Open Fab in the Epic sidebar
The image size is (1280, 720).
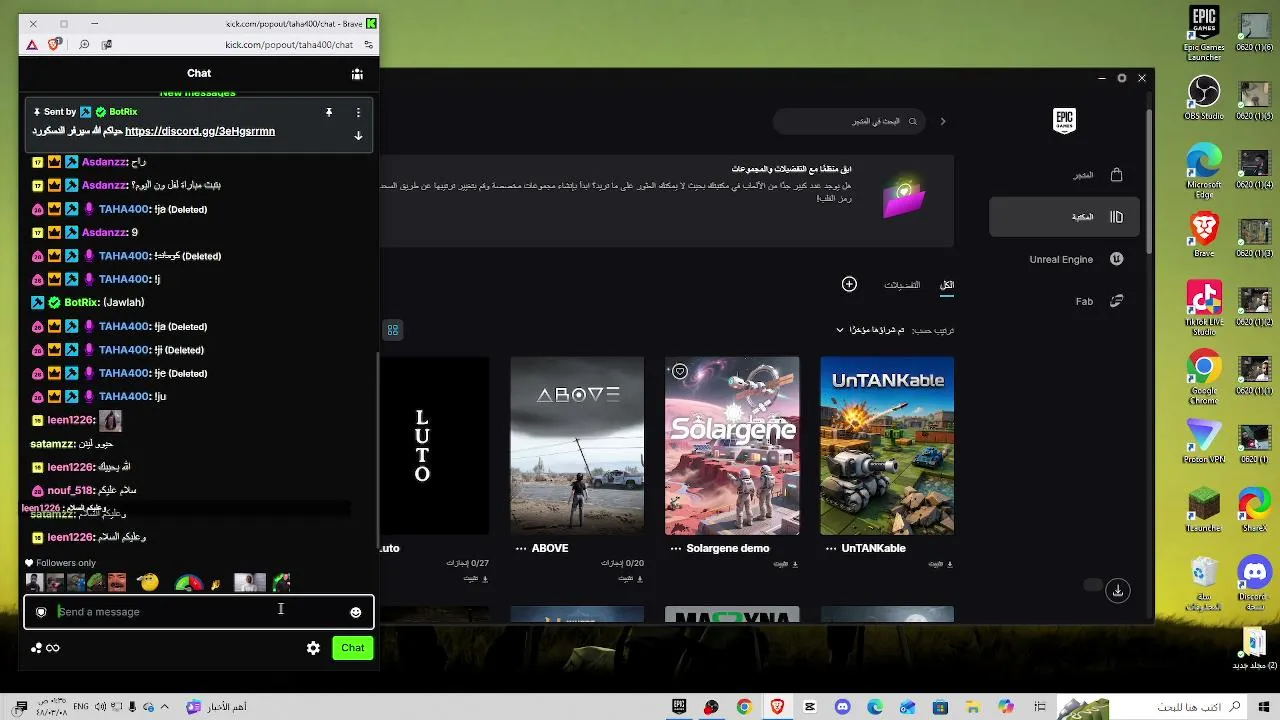pyautogui.click(x=1065, y=301)
